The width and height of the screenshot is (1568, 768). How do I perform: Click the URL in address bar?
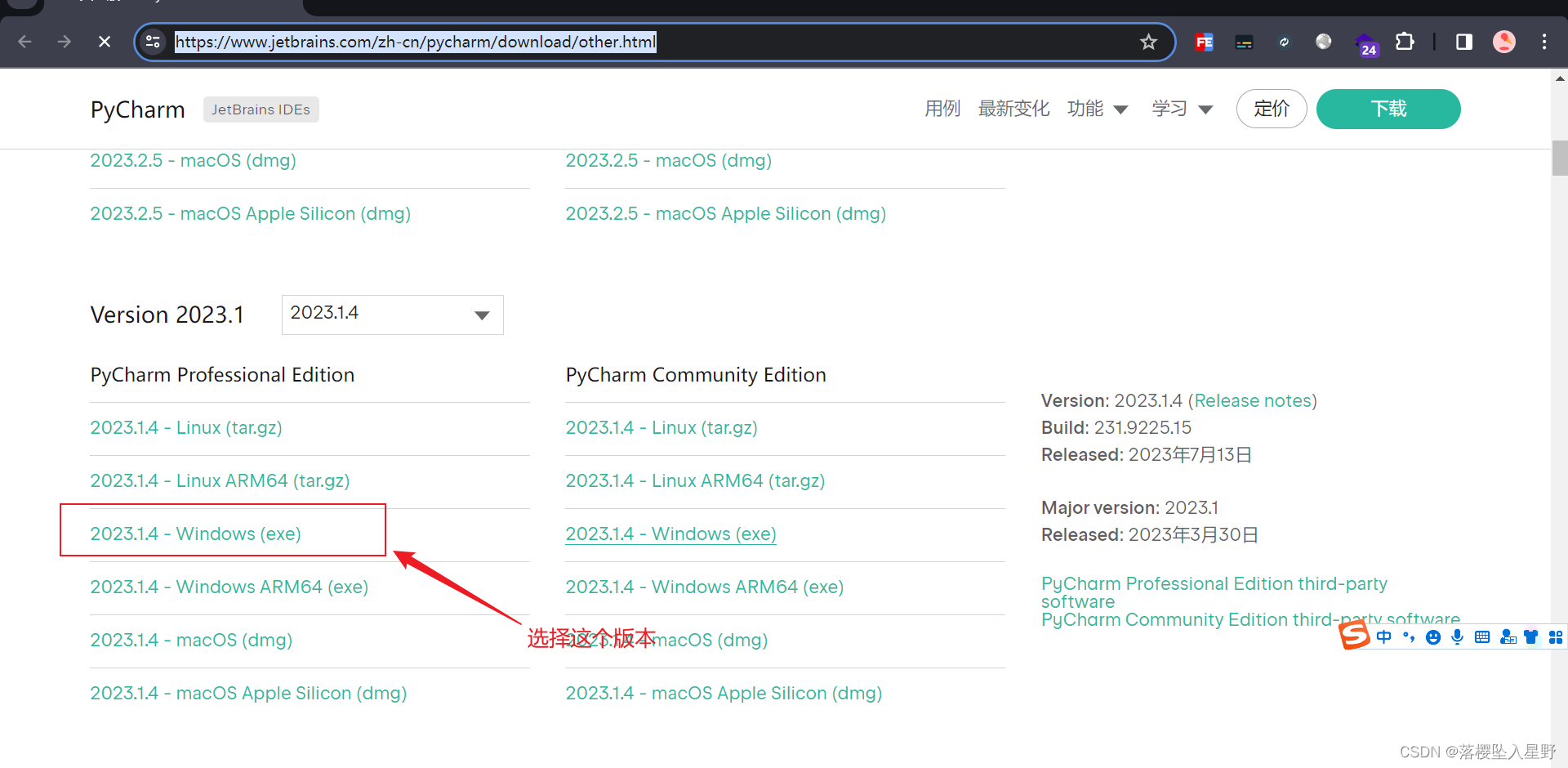tap(416, 42)
